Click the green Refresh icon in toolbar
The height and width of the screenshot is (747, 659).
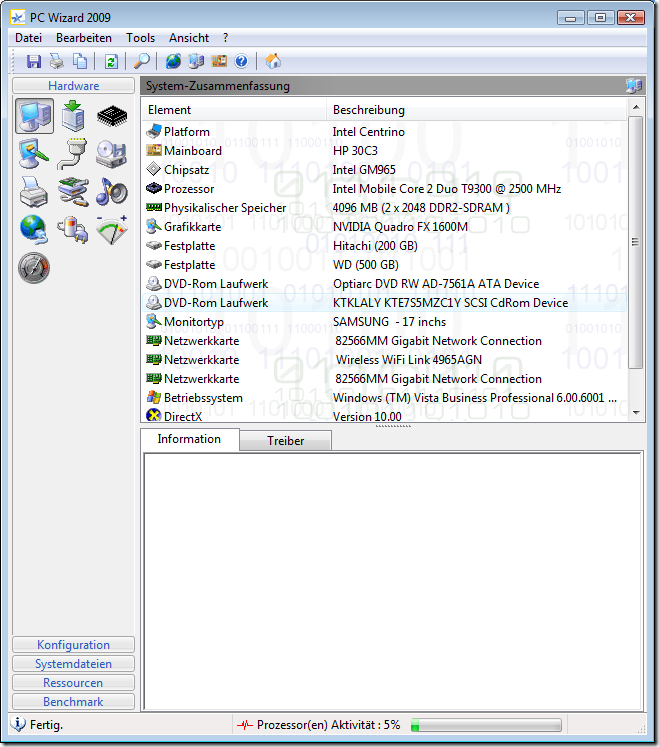(111, 61)
